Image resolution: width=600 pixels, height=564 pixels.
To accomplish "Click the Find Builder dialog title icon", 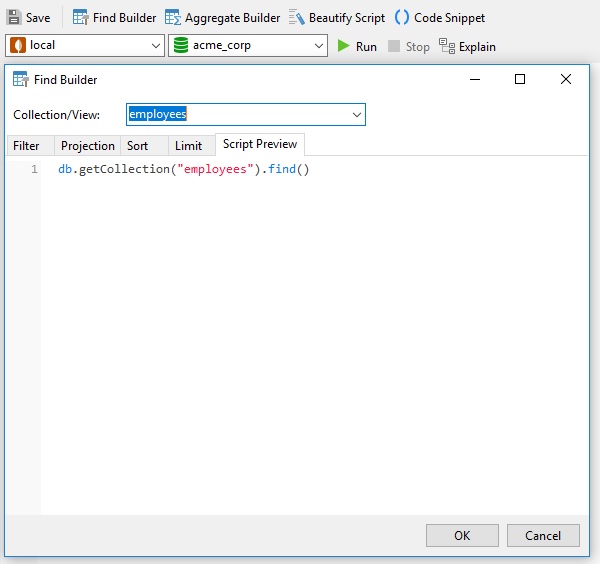I will point(20,79).
